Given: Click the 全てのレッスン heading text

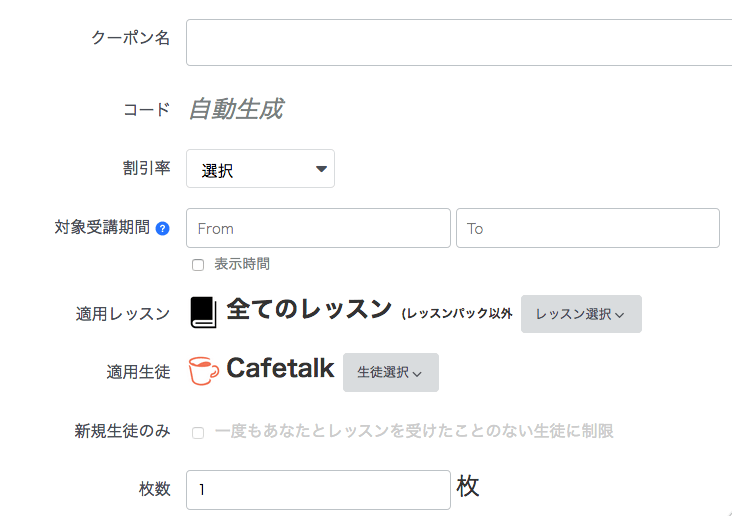Looking at the screenshot, I should click(309, 309).
